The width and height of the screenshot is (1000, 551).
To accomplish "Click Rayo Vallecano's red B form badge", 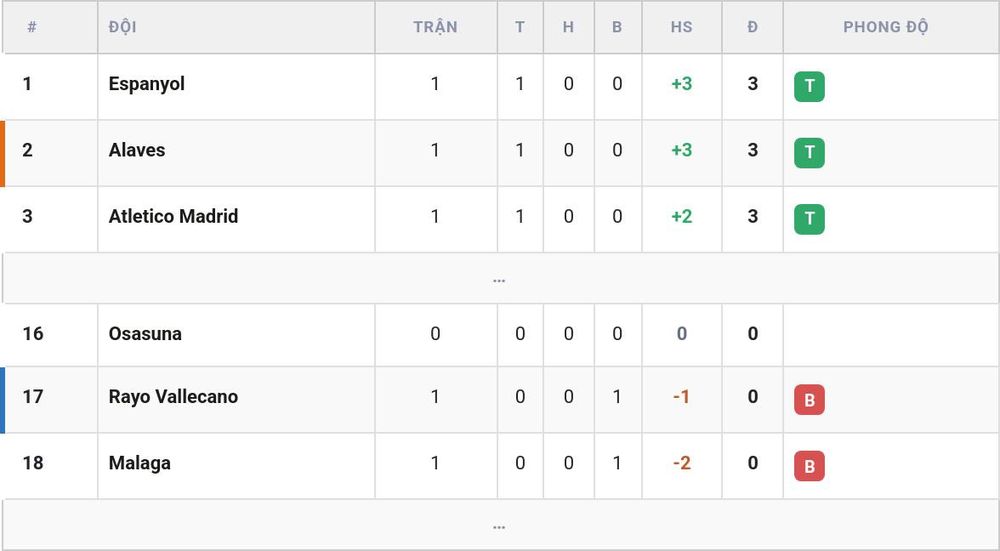I will point(809,400).
